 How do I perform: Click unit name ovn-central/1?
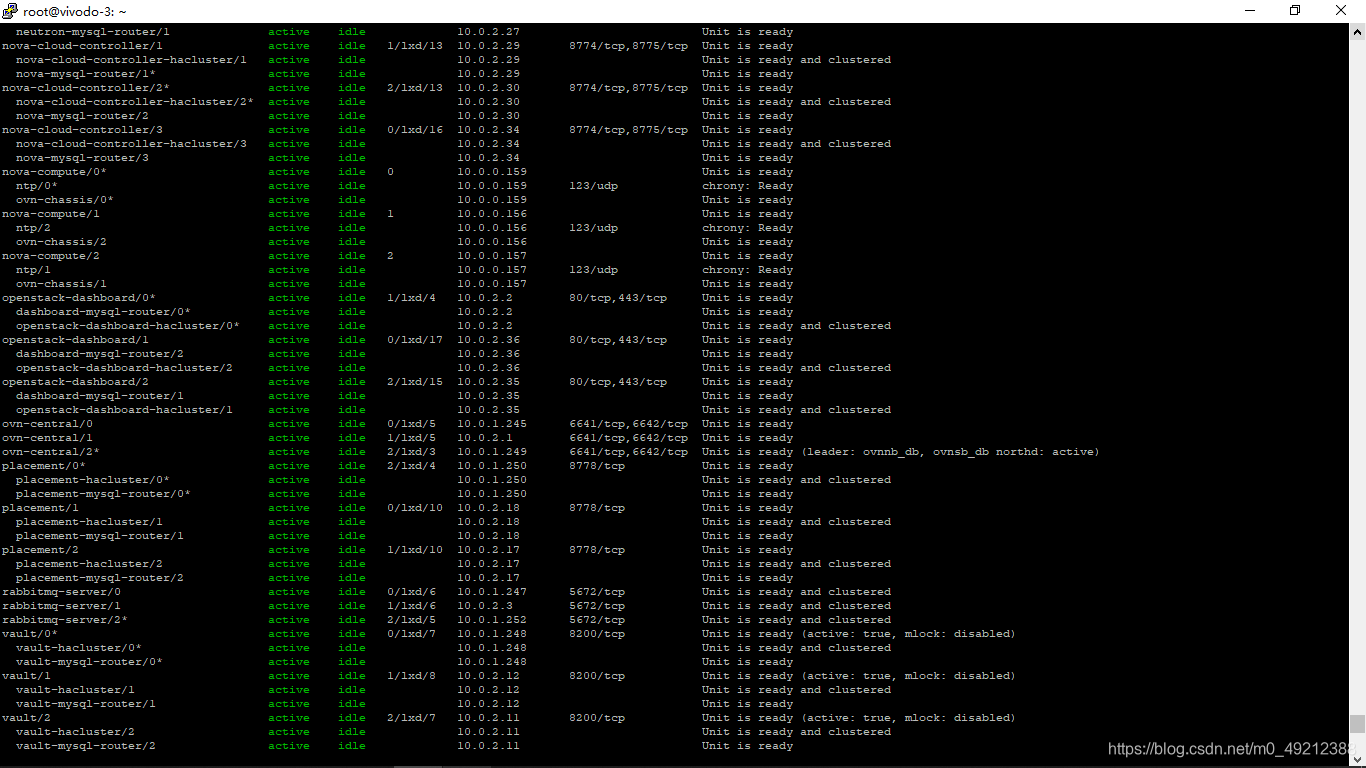click(48, 438)
